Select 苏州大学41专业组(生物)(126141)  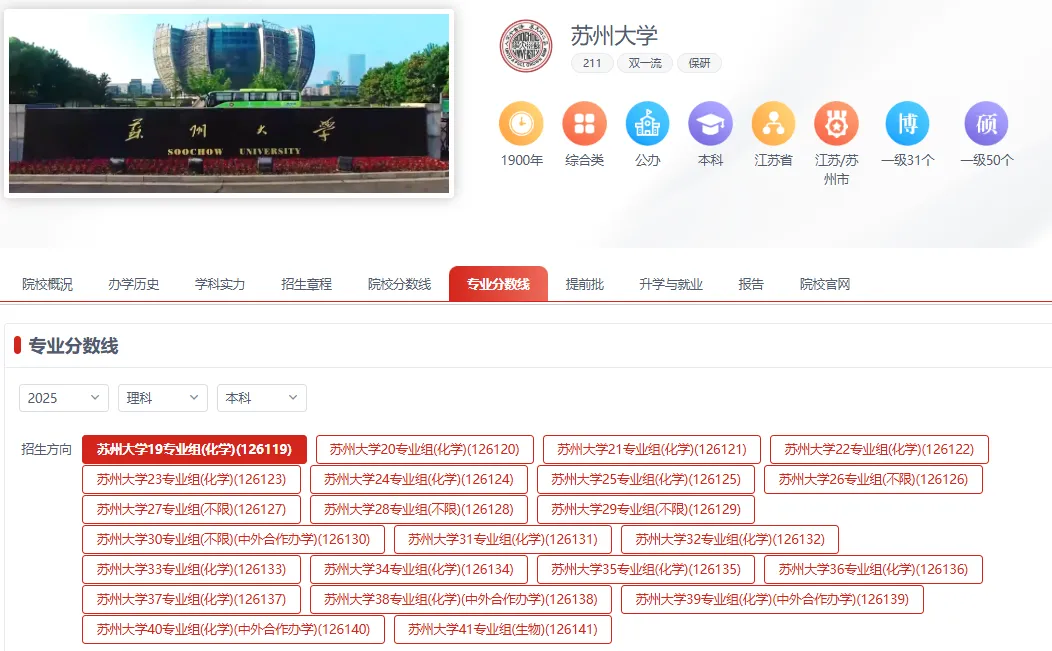tap(503, 630)
